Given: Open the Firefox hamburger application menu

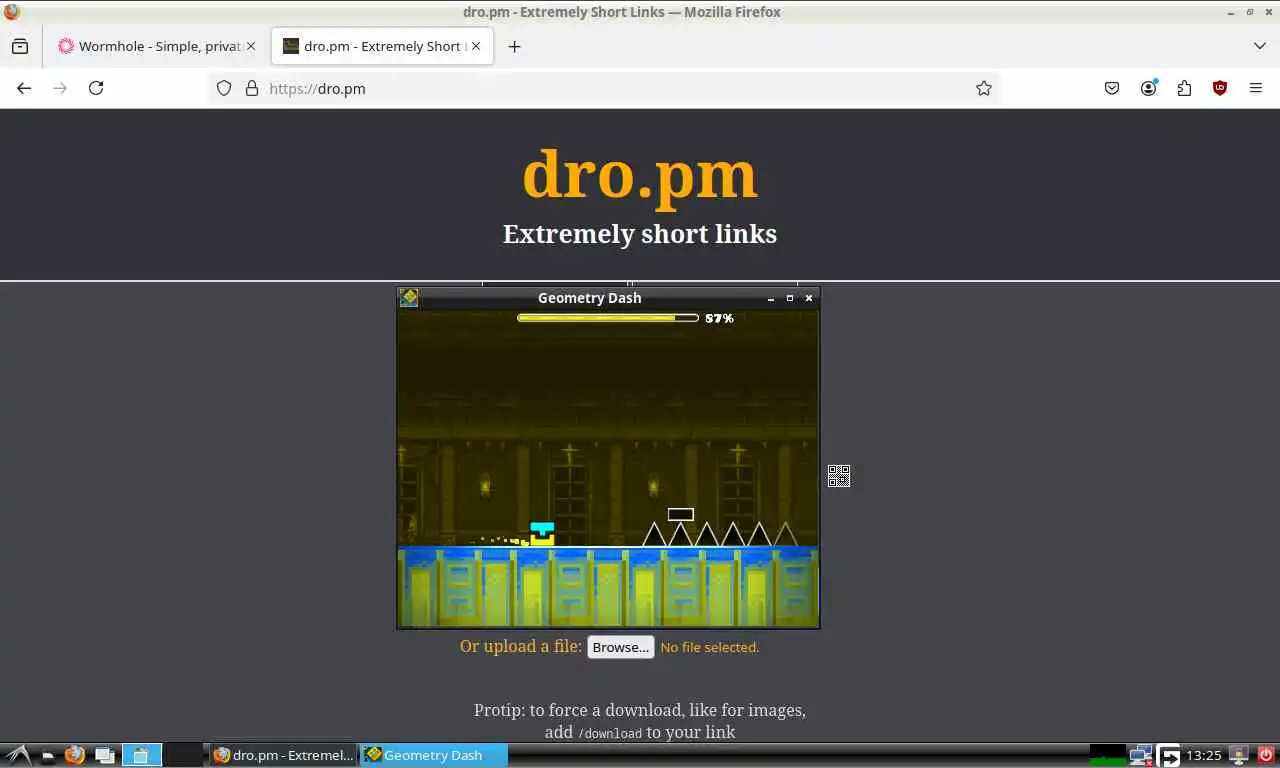Looking at the screenshot, I should [x=1256, y=88].
